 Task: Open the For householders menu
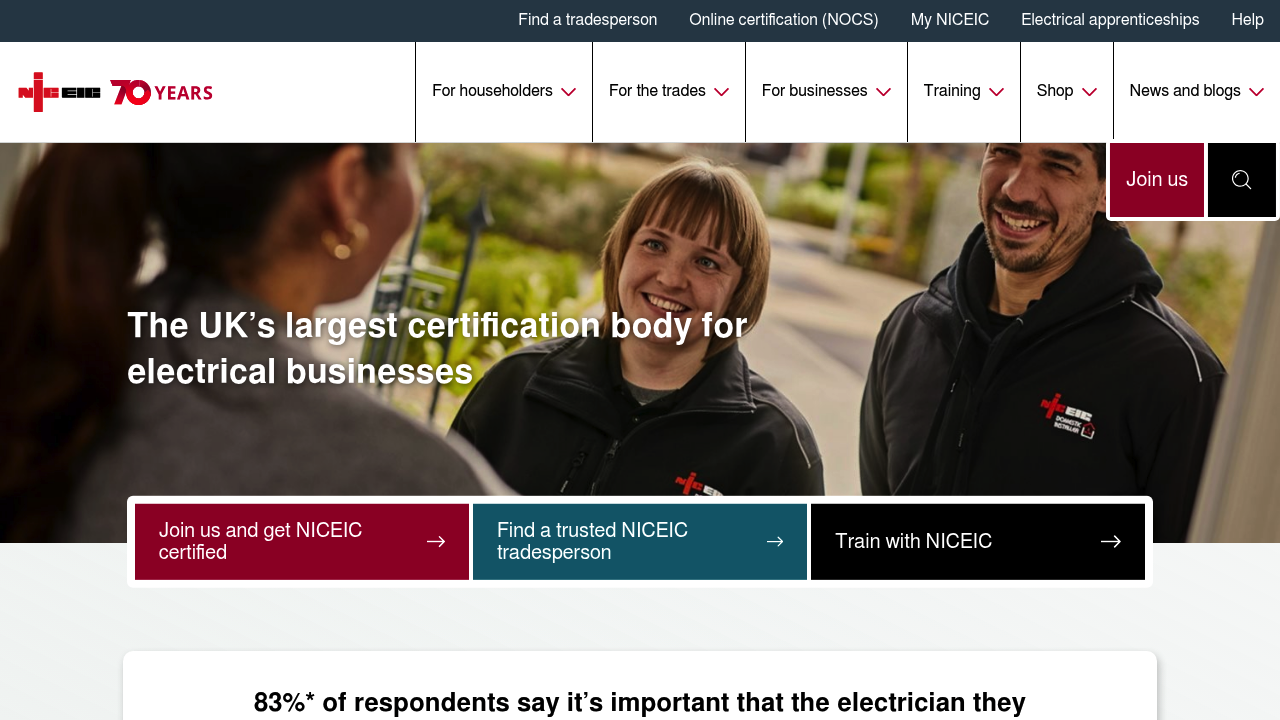pyautogui.click(x=504, y=92)
